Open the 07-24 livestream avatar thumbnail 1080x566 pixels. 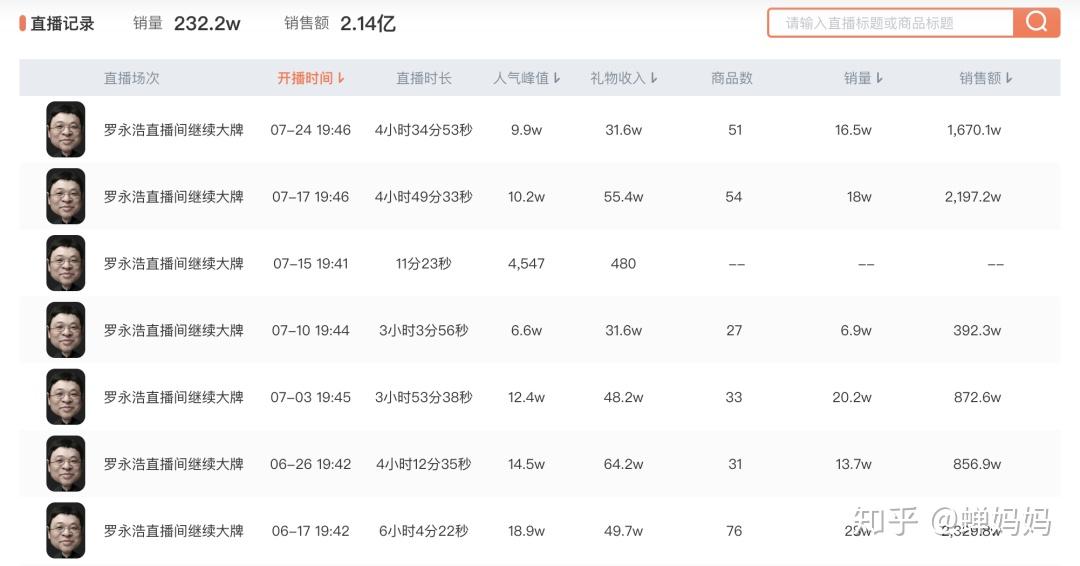pyautogui.click(x=66, y=130)
